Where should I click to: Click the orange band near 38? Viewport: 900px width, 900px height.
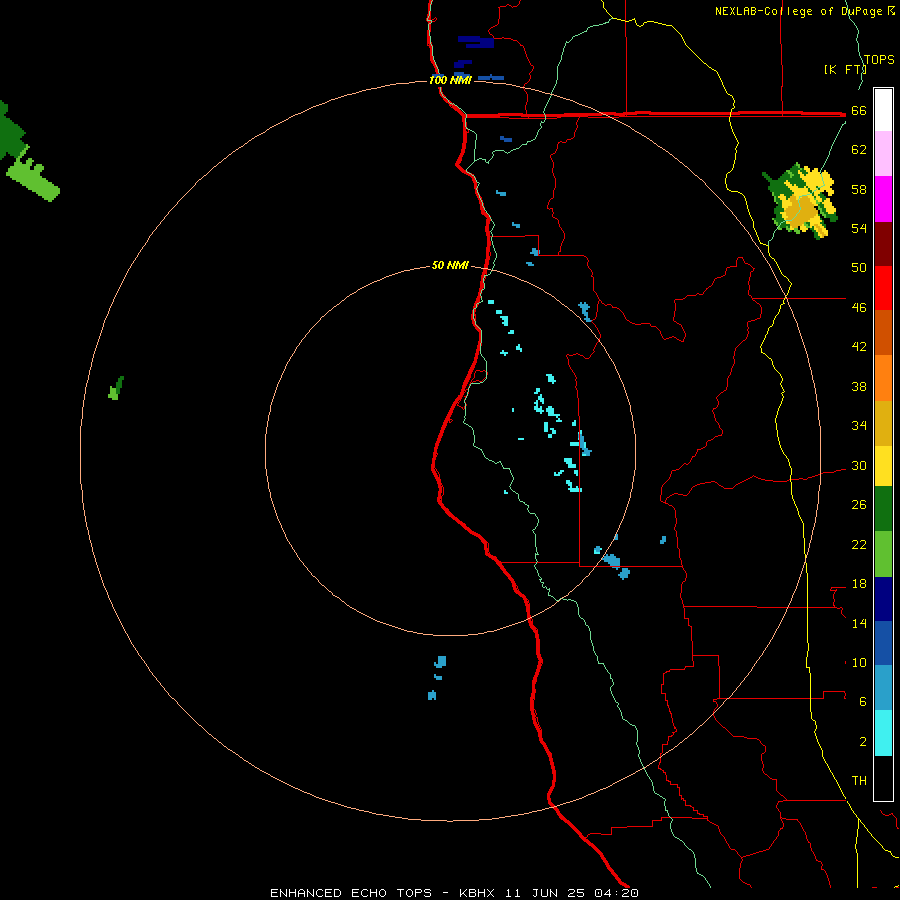pos(883,378)
